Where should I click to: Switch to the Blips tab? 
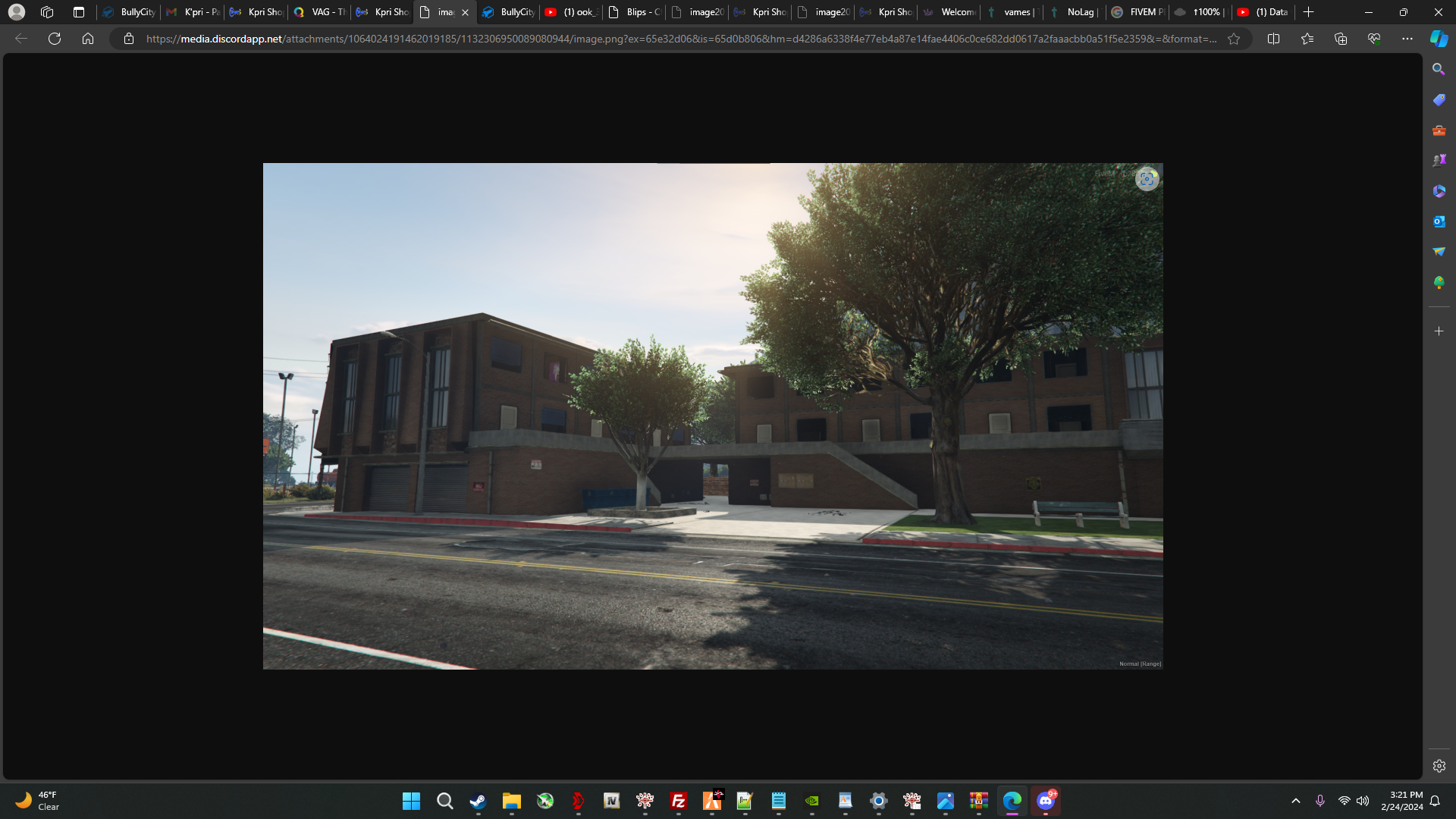pyautogui.click(x=634, y=12)
